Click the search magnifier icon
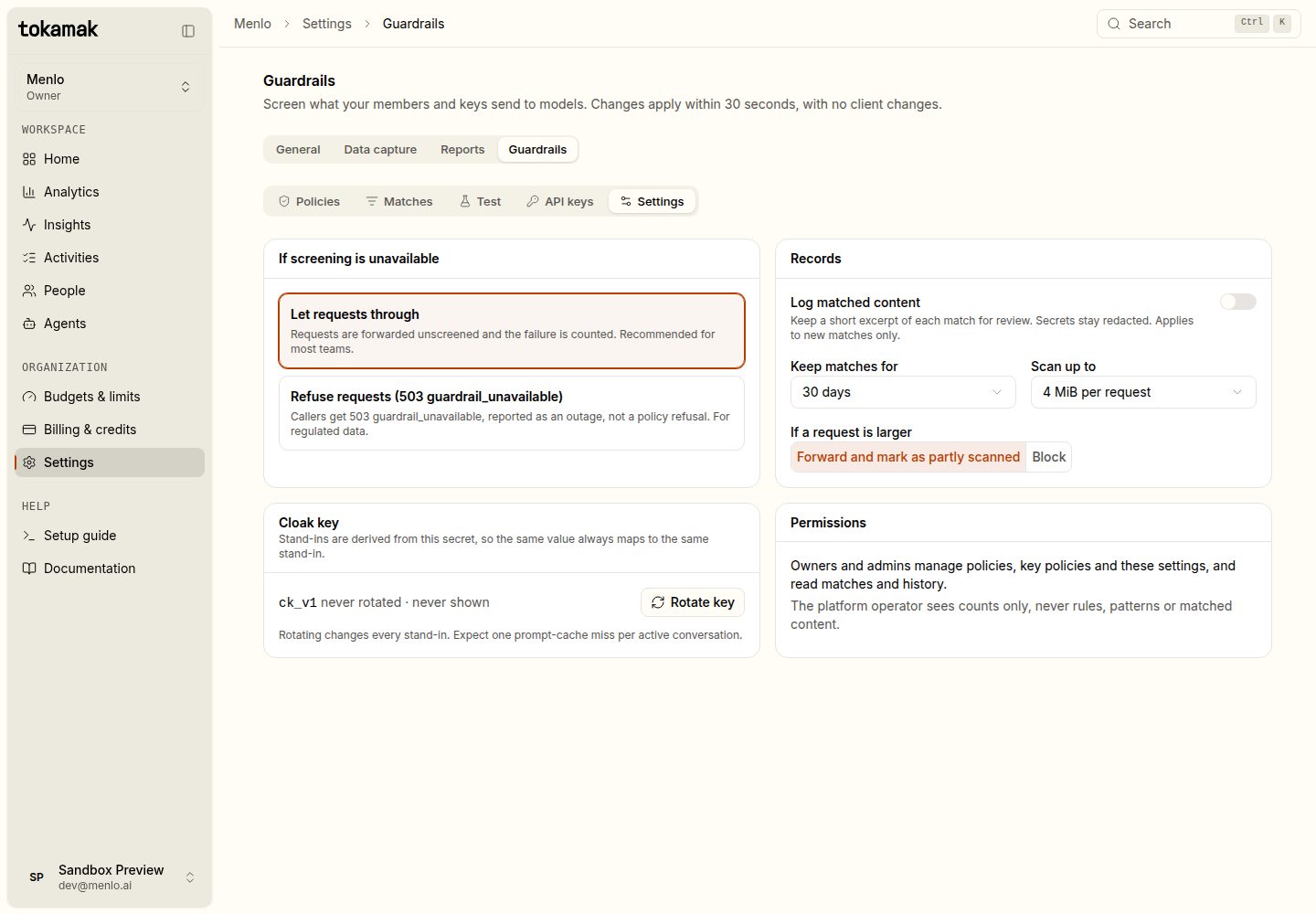1316x914 pixels. (x=1114, y=24)
